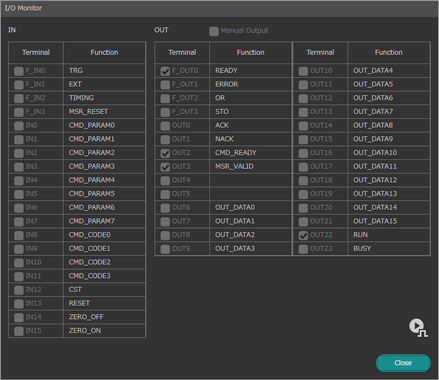Select the RESET function cell

click(x=104, y=303)
